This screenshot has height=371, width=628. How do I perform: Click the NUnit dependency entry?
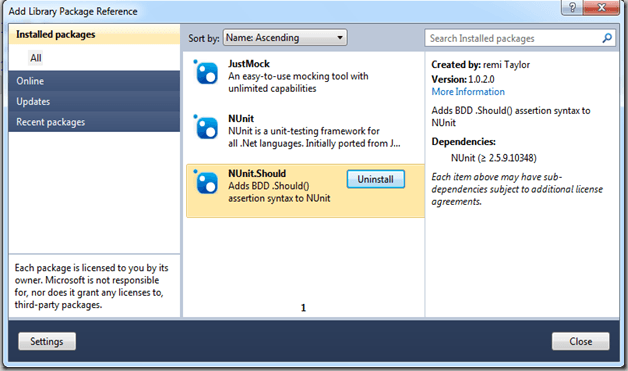point(493,158)
